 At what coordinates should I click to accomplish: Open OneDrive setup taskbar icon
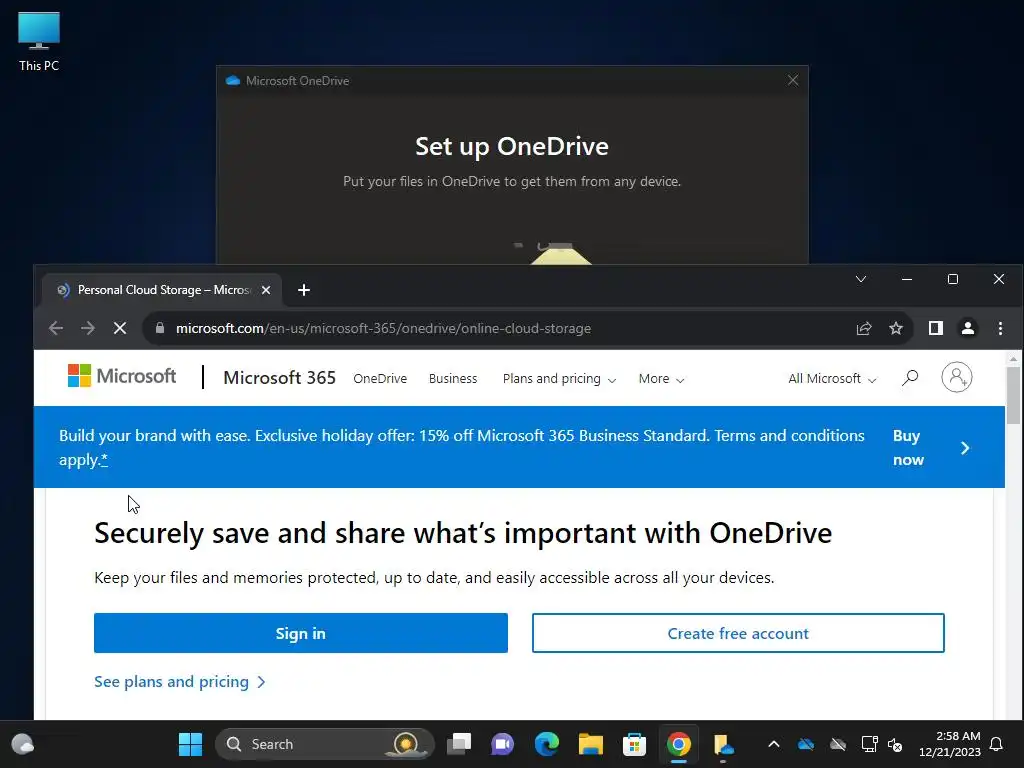[x=723, y=744]
